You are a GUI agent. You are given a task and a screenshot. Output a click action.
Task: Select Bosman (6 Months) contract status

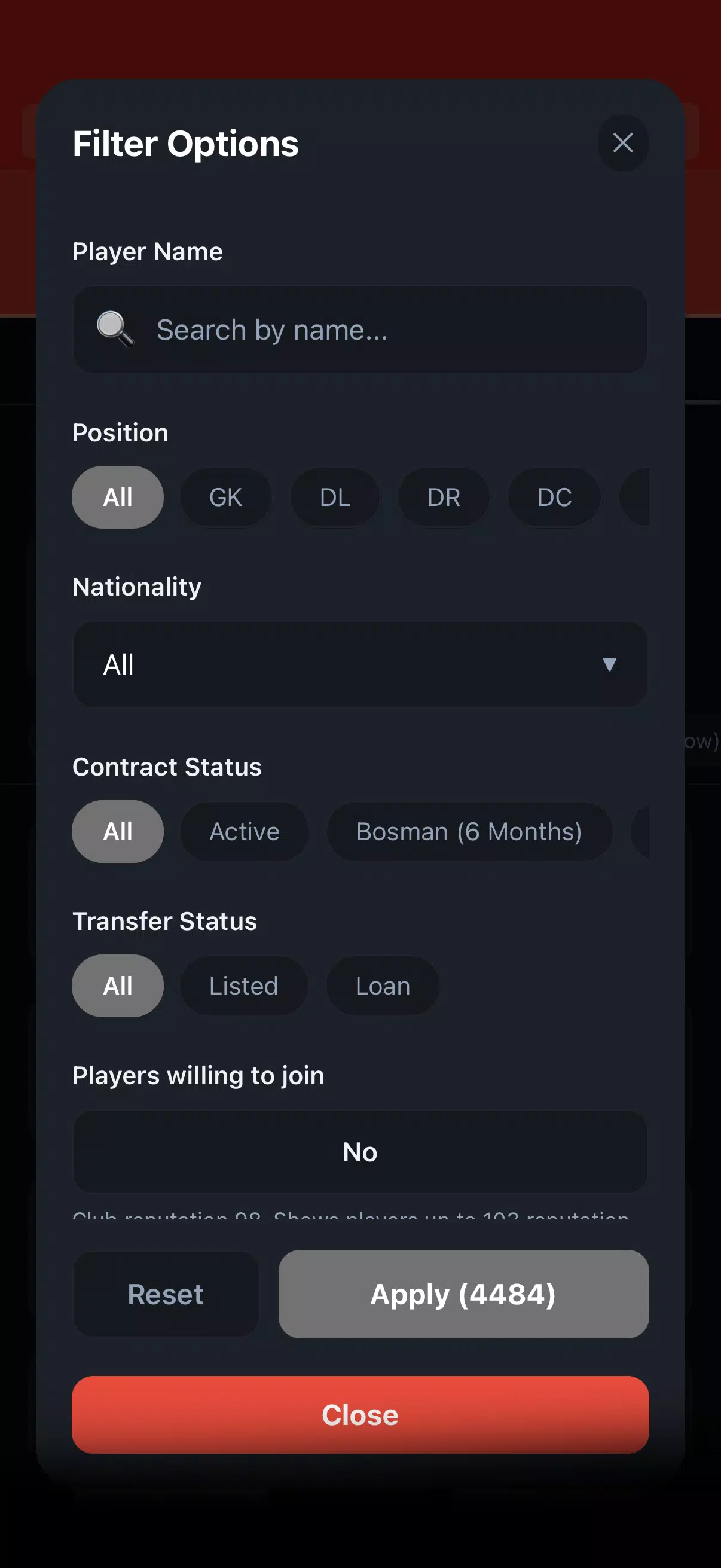pyautogui.click(x=469, y=831)
